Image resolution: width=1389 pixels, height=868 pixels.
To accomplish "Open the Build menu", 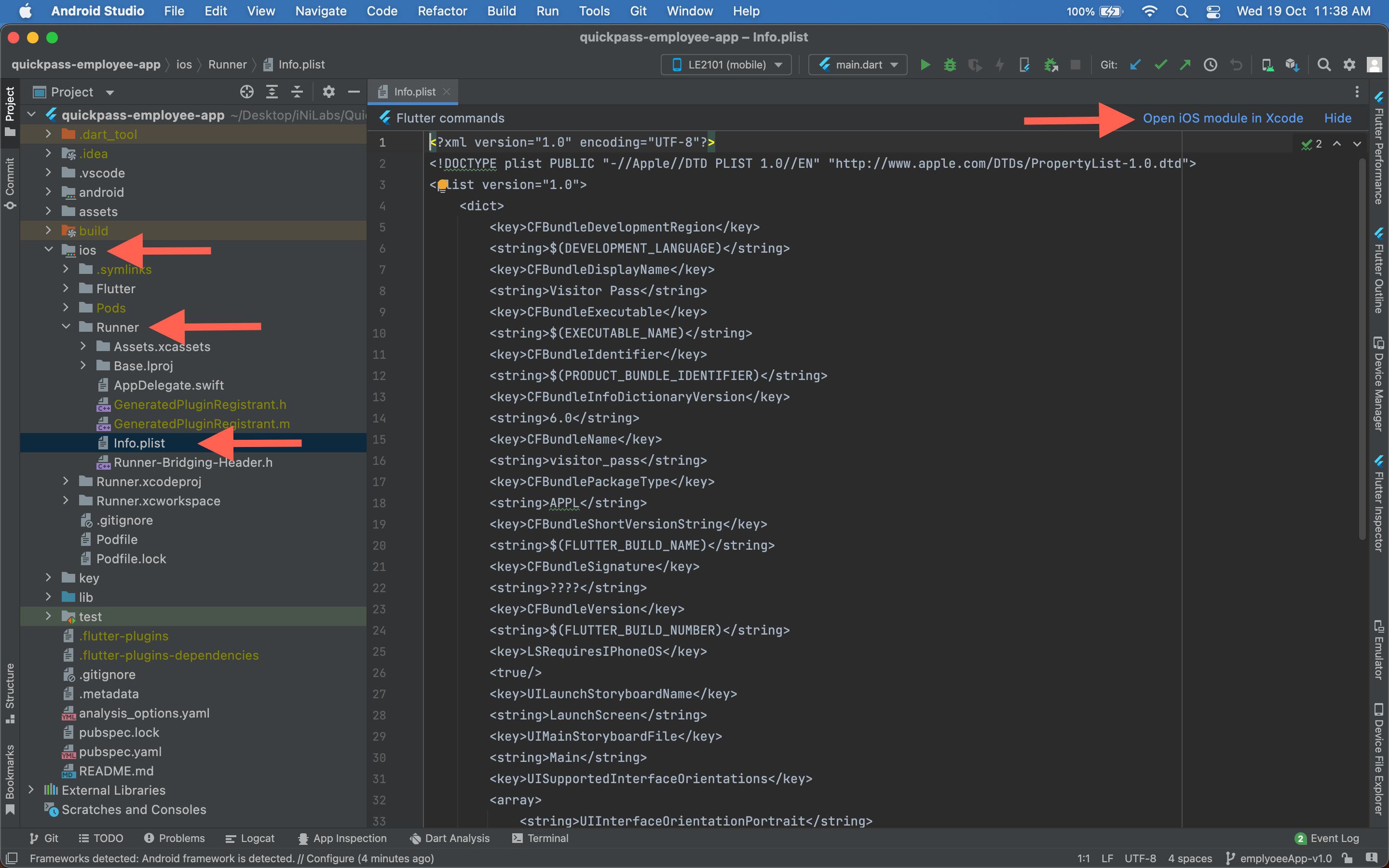I will tap(501, 11).
